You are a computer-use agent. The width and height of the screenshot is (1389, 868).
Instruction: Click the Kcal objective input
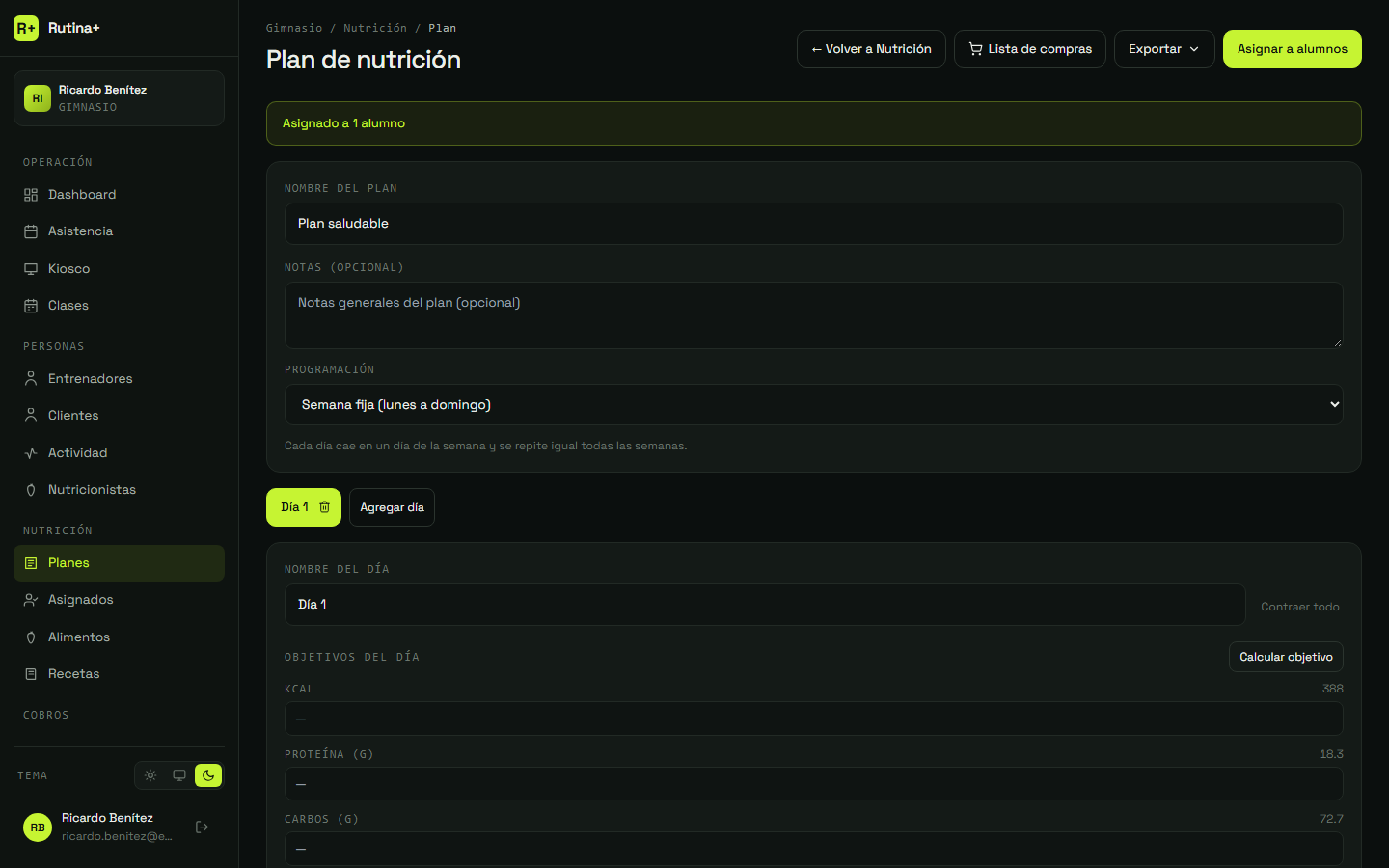(814, 719)
